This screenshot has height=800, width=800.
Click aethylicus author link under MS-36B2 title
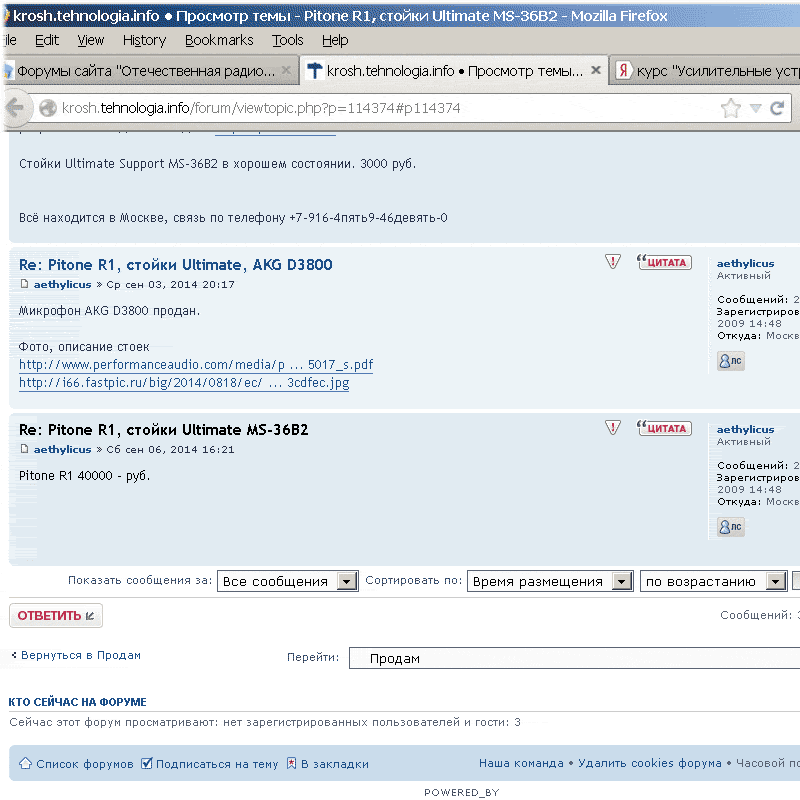tap(62, 449)
